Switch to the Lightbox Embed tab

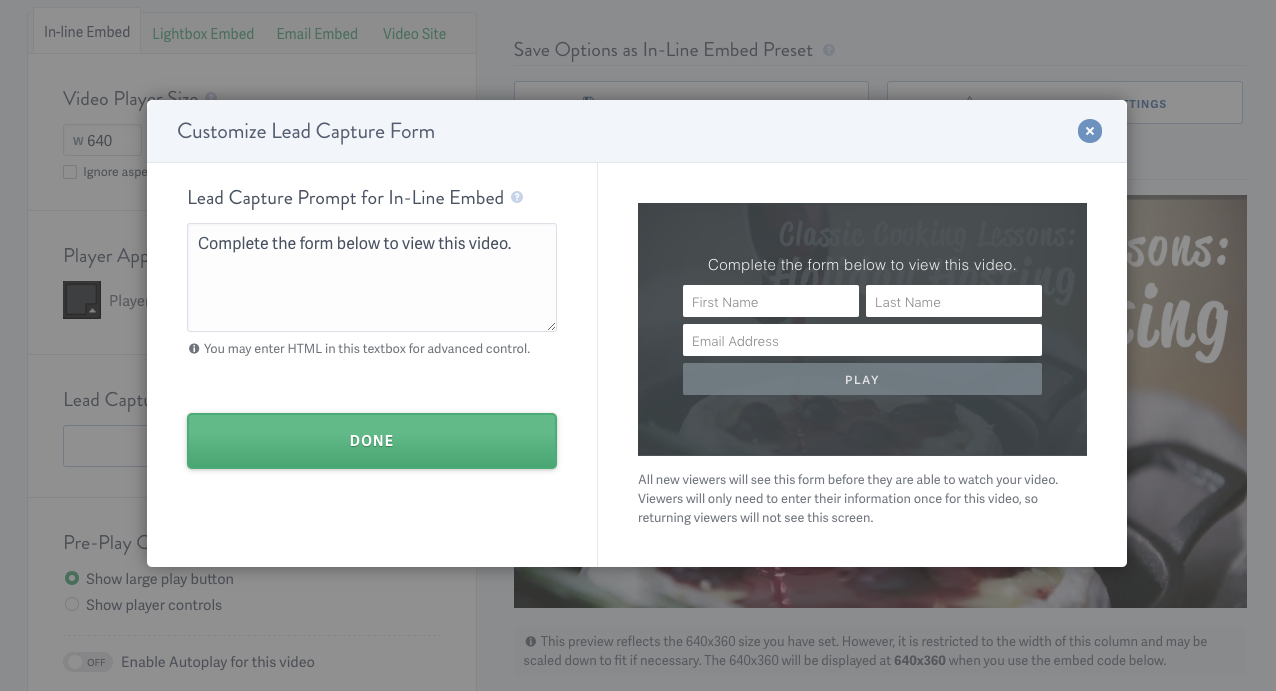[x=203, y=33]
